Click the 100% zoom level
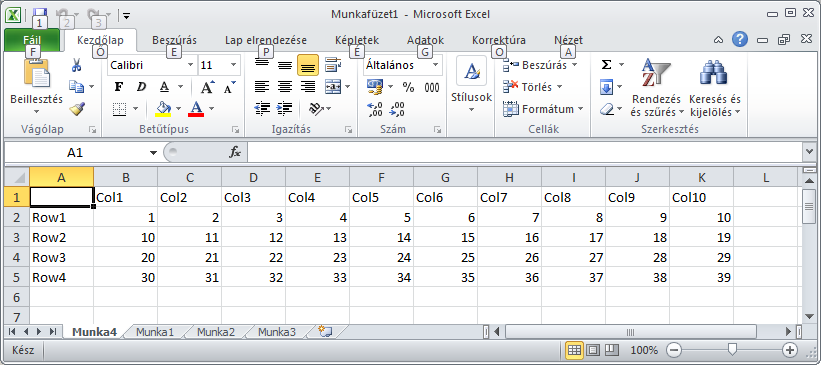 click(x=644, y=350)
